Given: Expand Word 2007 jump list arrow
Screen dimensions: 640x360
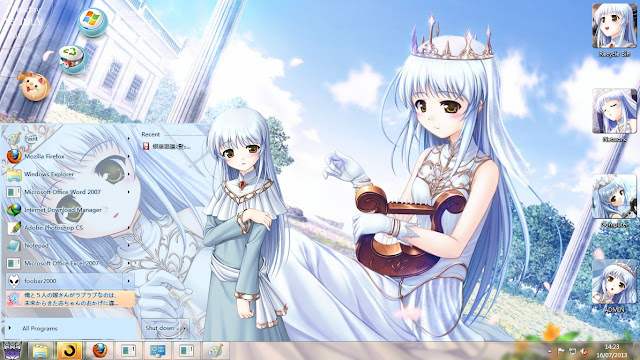Looking at the screenshot, I should pos(129,192).
